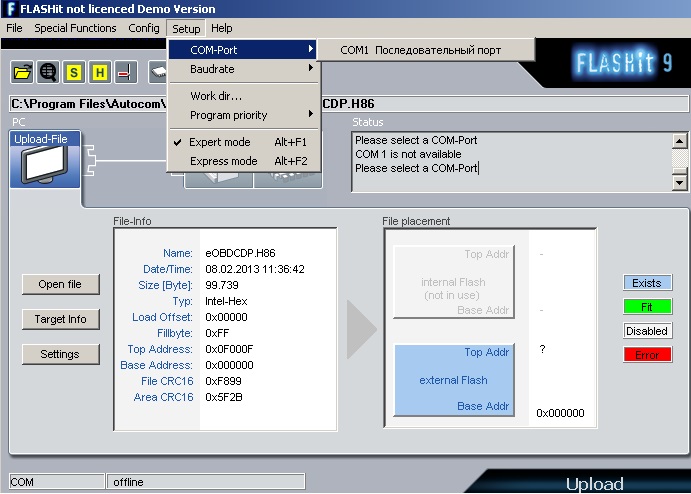Select the external Flash placement block
The image size is (691, 494).
(454, 380)
